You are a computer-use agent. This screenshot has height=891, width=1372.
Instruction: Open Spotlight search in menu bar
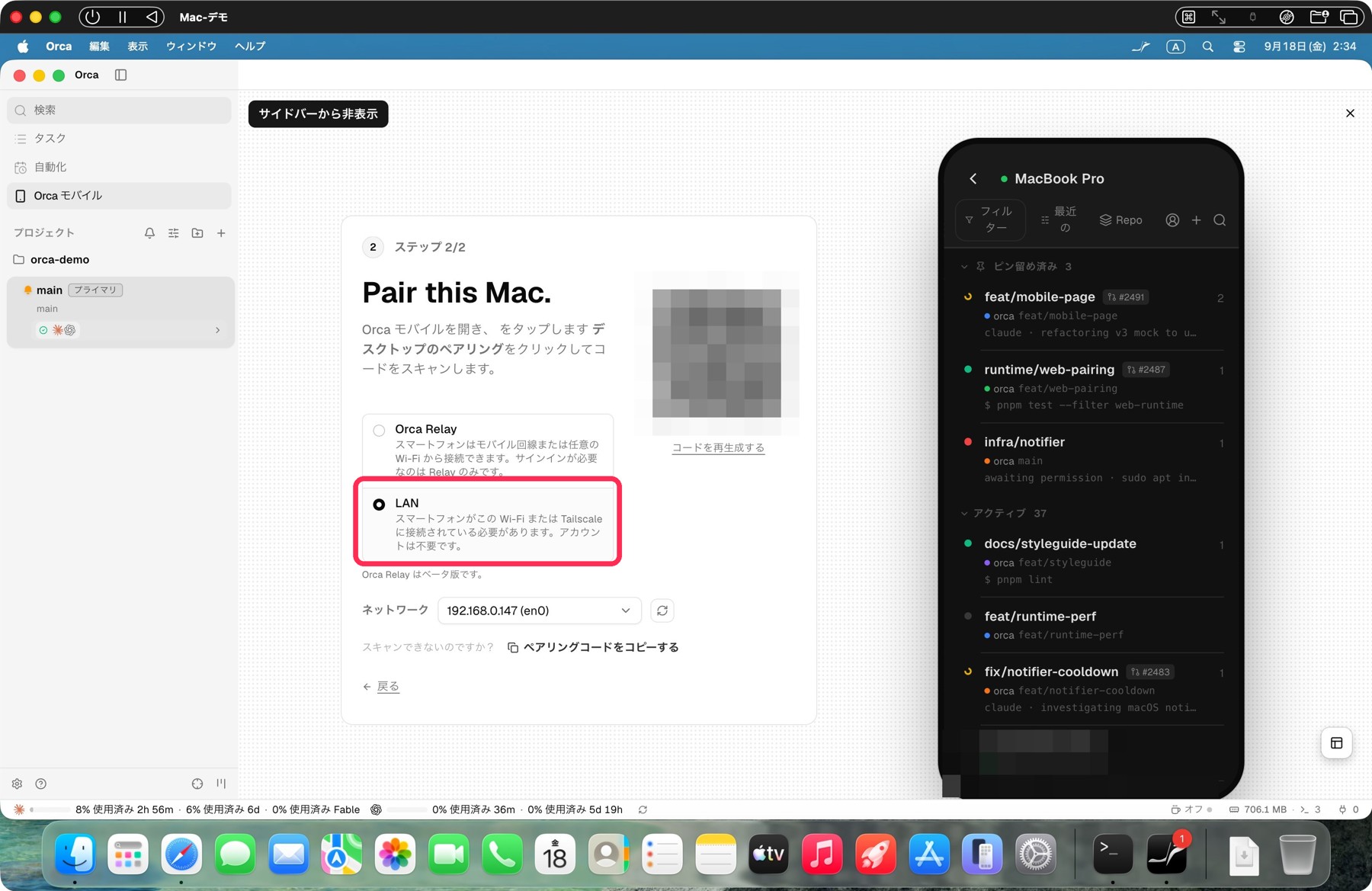click(x=1207, y=46)
